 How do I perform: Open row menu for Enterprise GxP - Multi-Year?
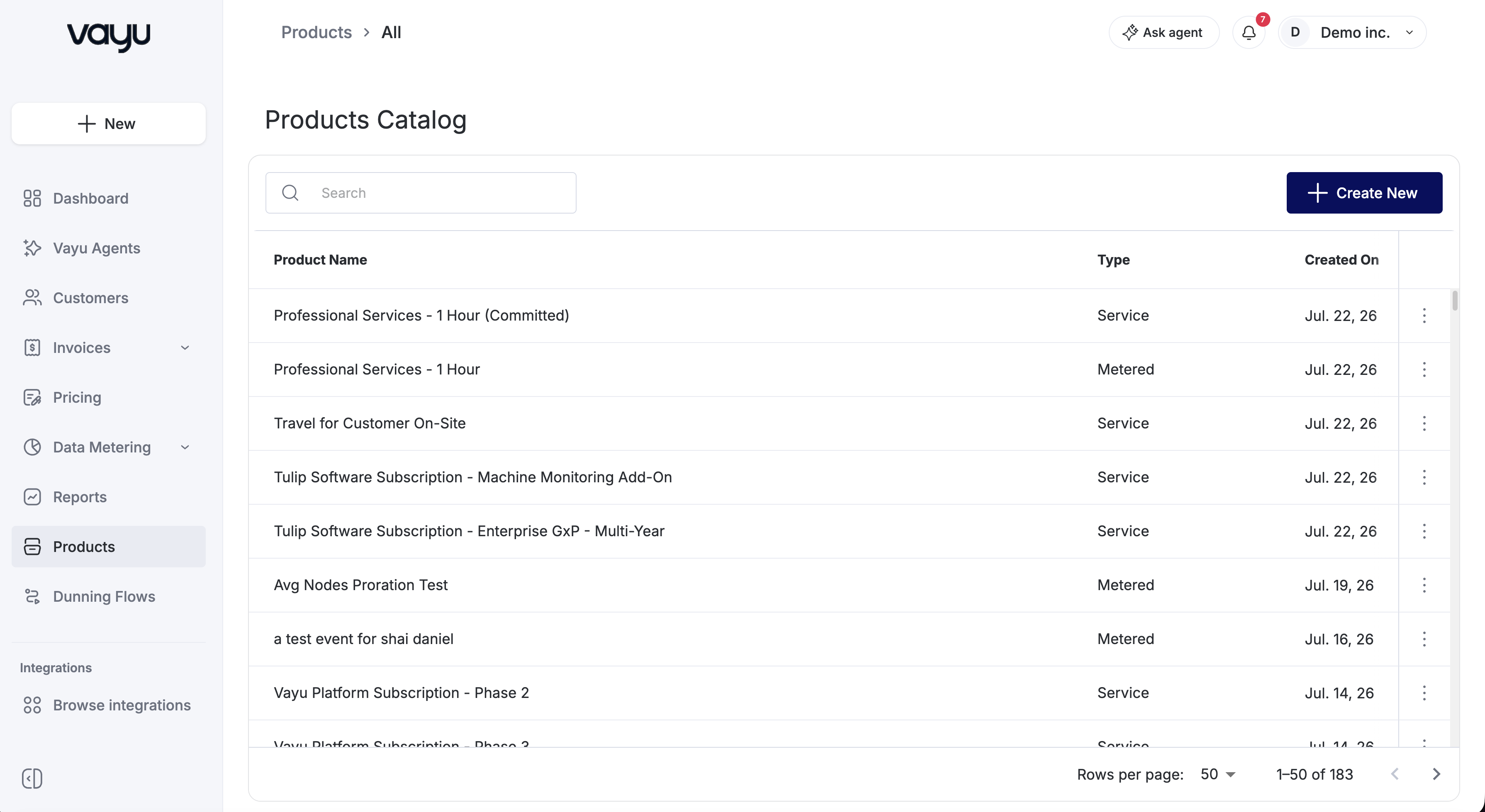point(1424,531)
